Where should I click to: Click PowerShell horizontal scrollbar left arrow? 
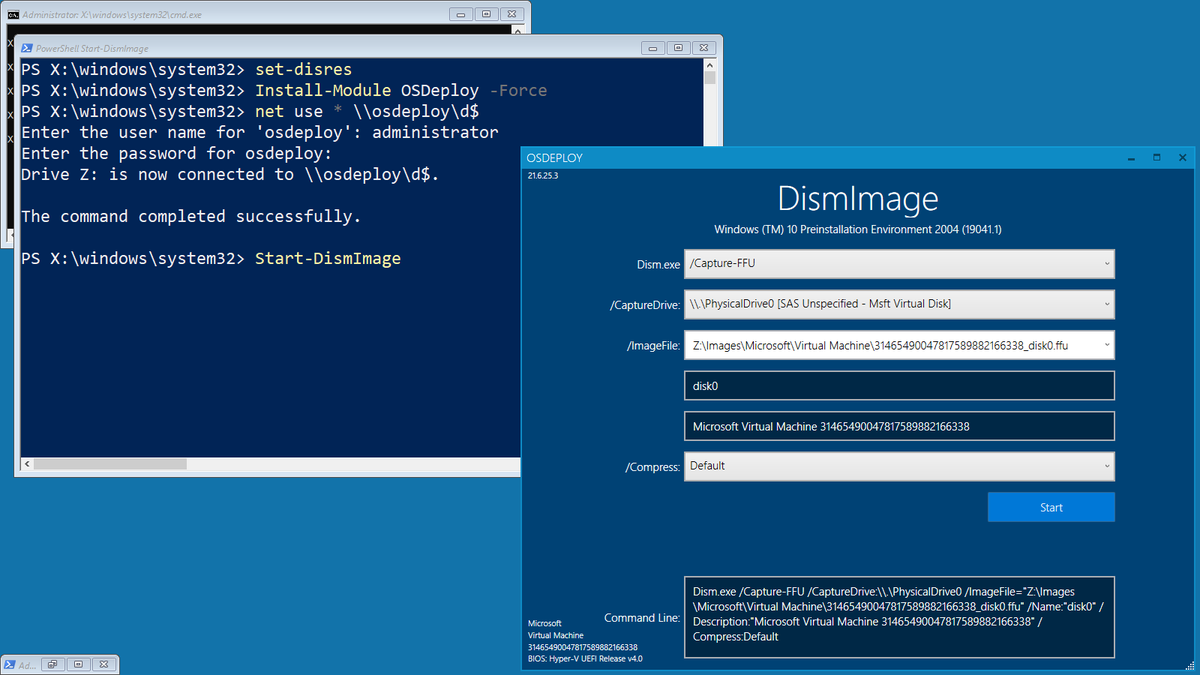[x=27, y=464]
